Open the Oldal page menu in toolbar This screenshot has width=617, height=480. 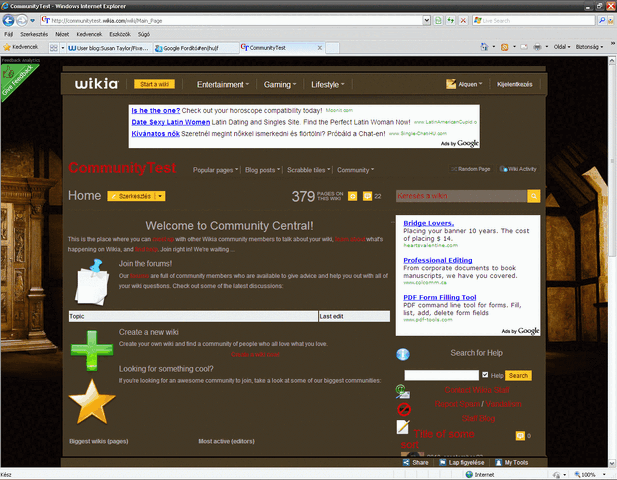pos(562,47)
